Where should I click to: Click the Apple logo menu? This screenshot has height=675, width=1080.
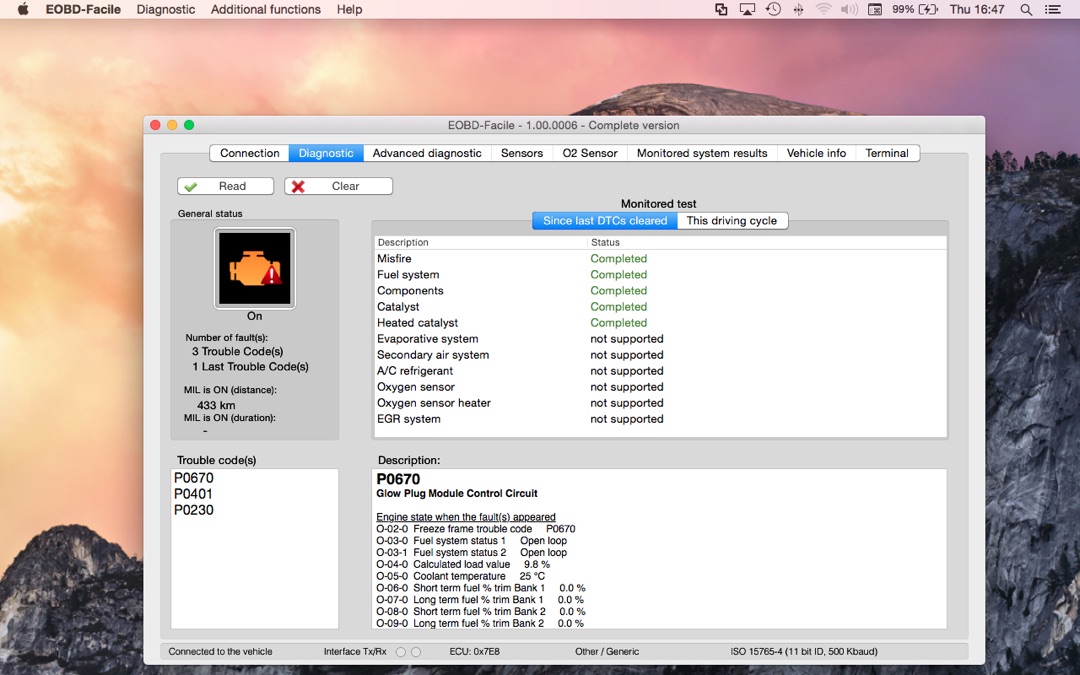tap(23, 10)
